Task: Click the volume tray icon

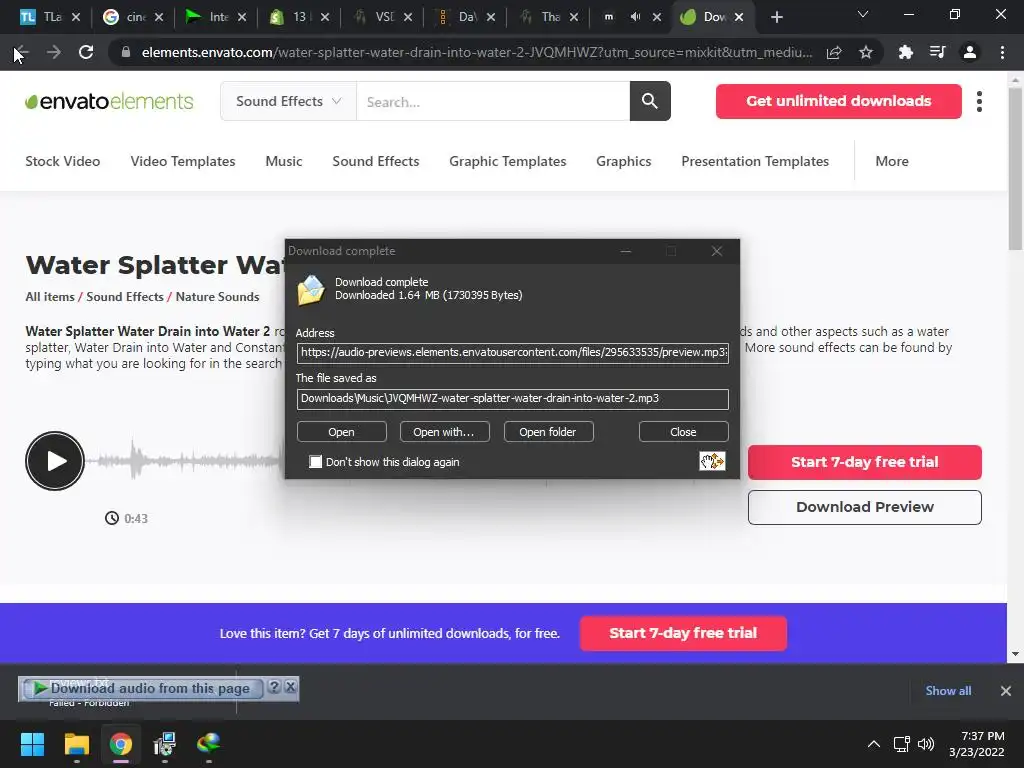Action: (x=926, y=744)
